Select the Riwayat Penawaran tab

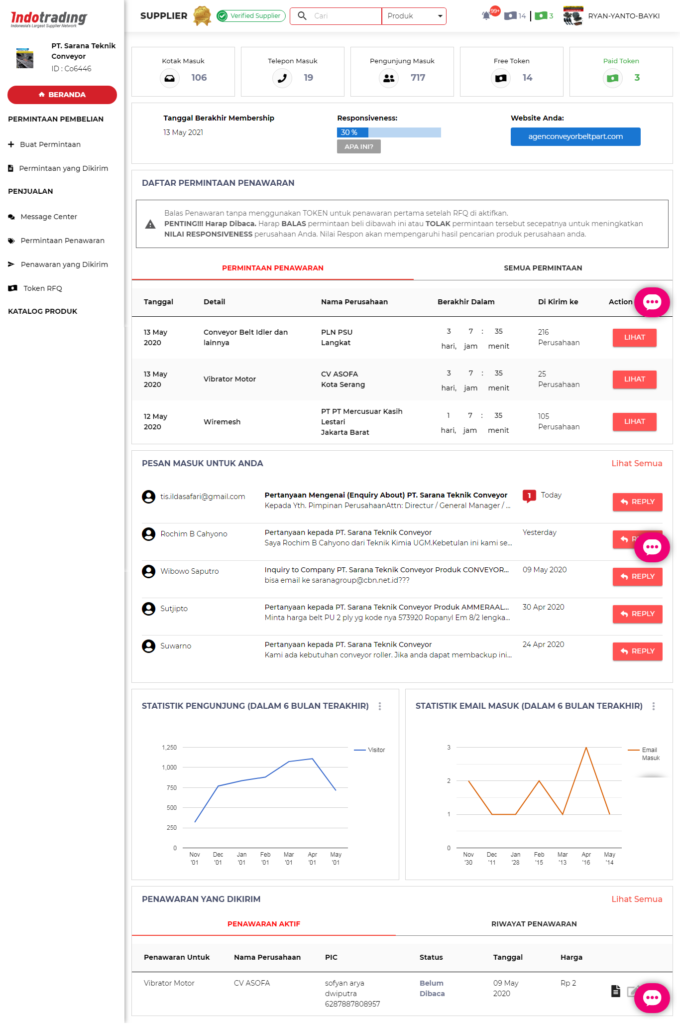pos(534,923)
